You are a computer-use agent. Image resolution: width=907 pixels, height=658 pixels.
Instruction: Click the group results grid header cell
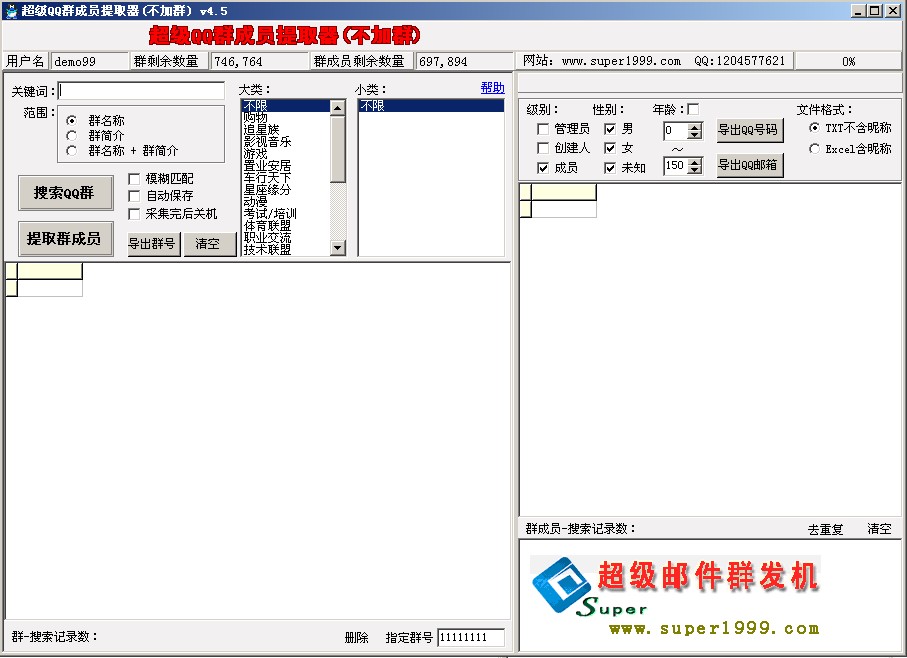click(50, 271)
